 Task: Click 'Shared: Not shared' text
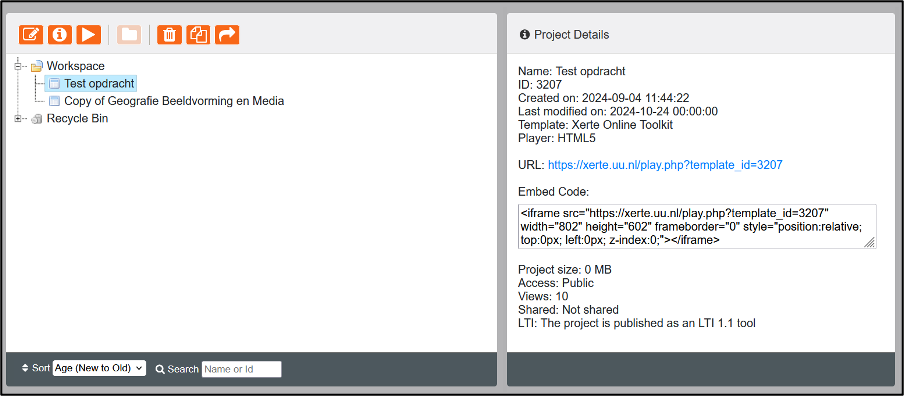coord(568,310)
